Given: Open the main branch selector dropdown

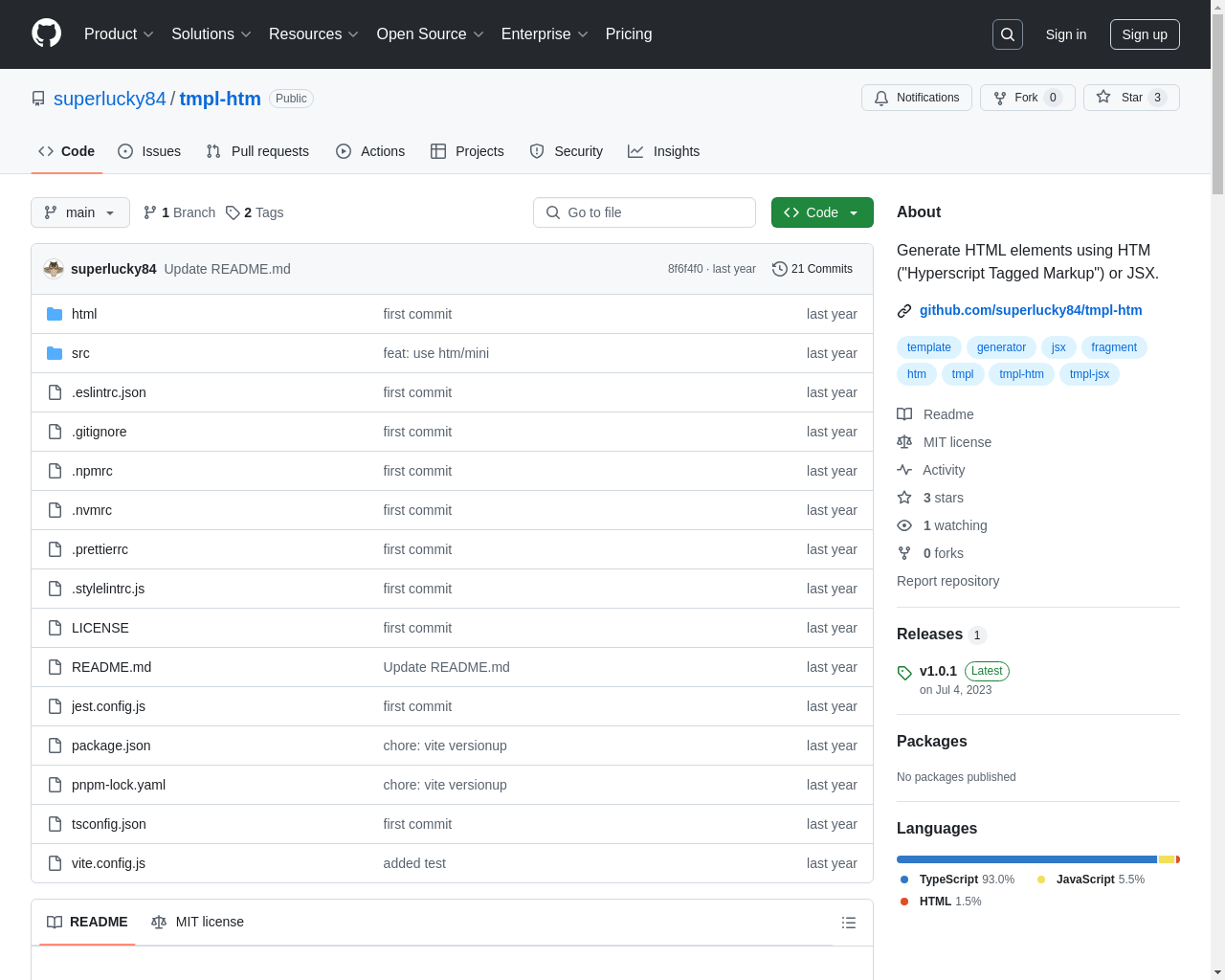Looking at the screenshot, I should point(80,212).
